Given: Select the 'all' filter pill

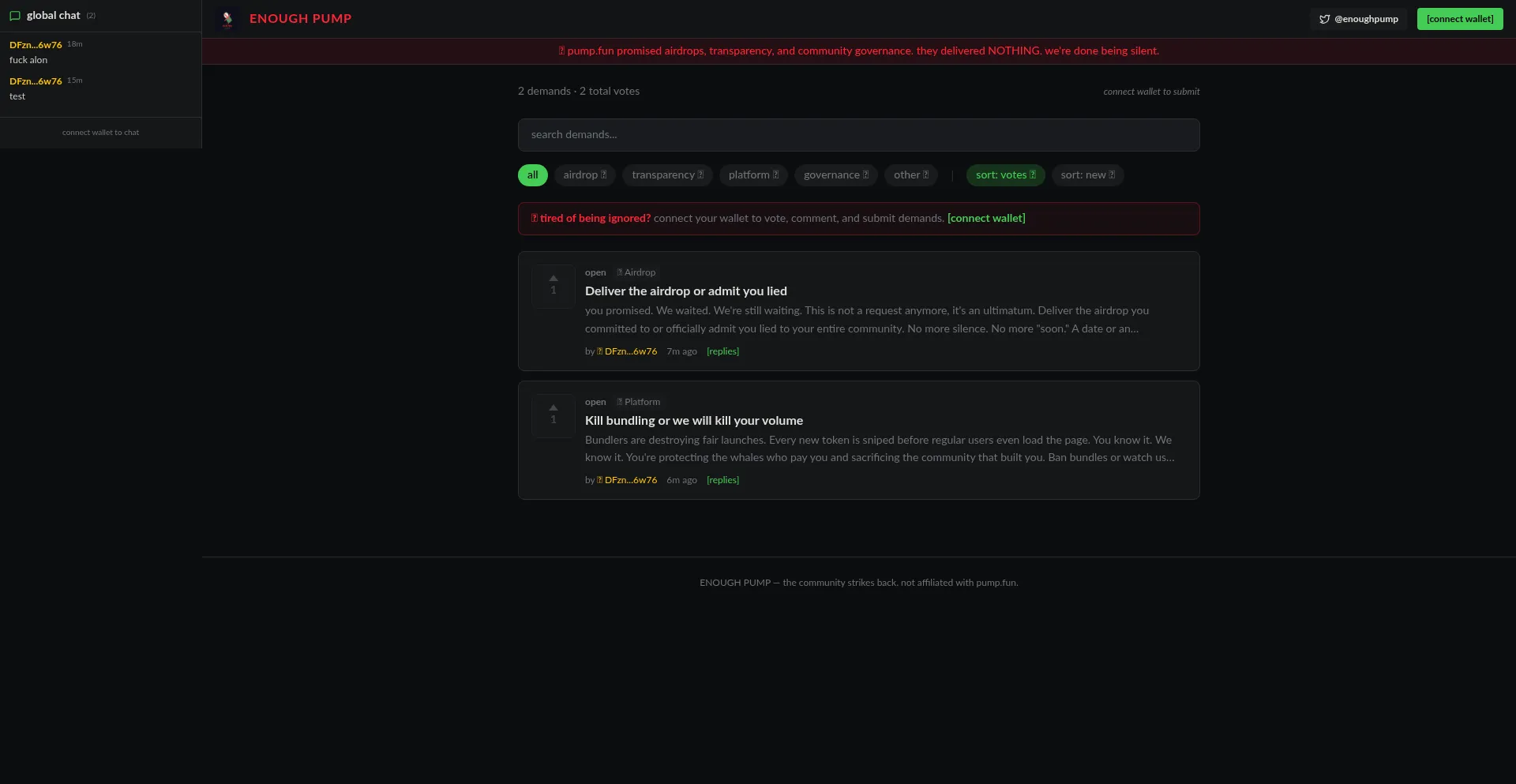Looking at the screenshot, I should tap(533, 175).
